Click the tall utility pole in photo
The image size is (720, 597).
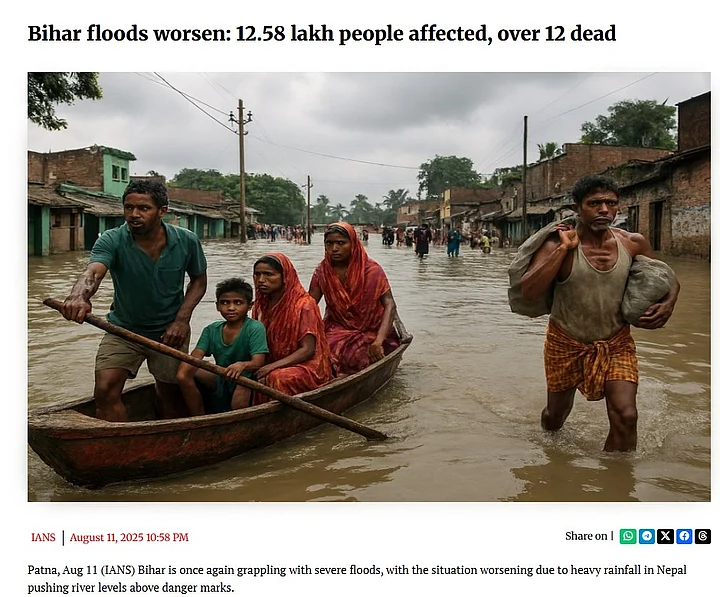coord(242,171)
